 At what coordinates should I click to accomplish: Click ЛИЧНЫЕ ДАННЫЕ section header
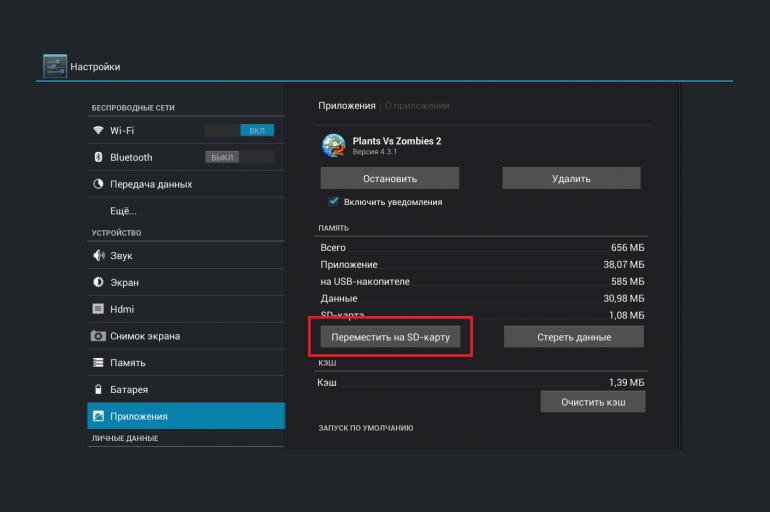(x=125, y=438)
